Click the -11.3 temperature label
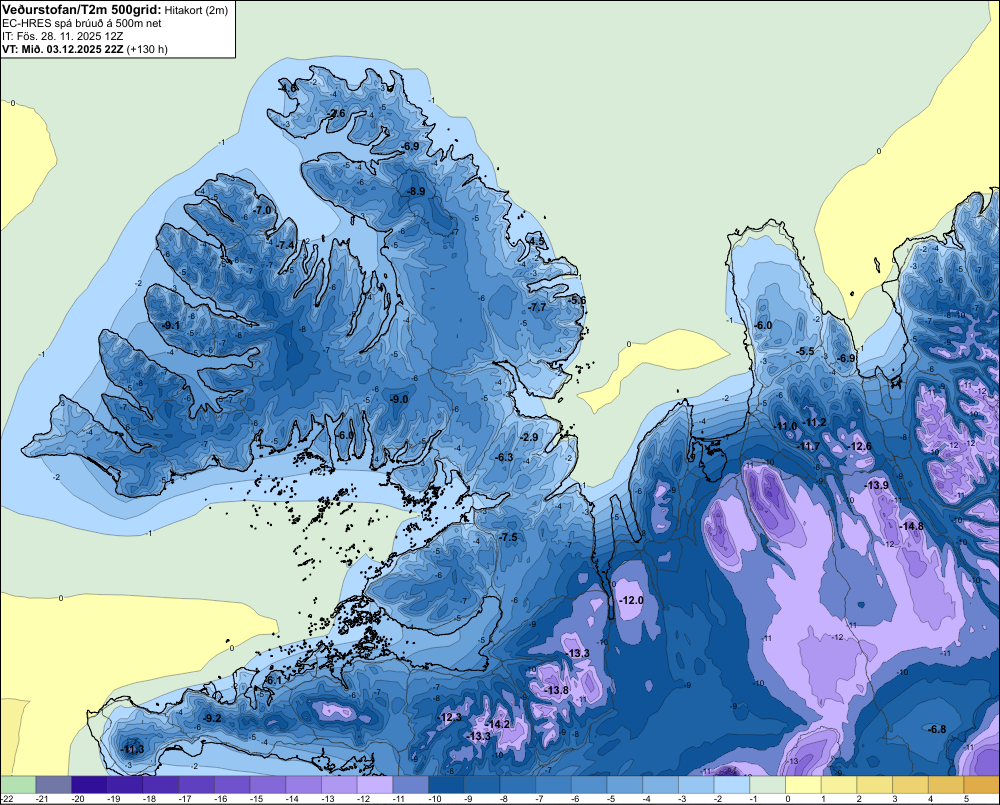Image resolution: width=1000 pixels, height=805 pixels. pos(132,749)
